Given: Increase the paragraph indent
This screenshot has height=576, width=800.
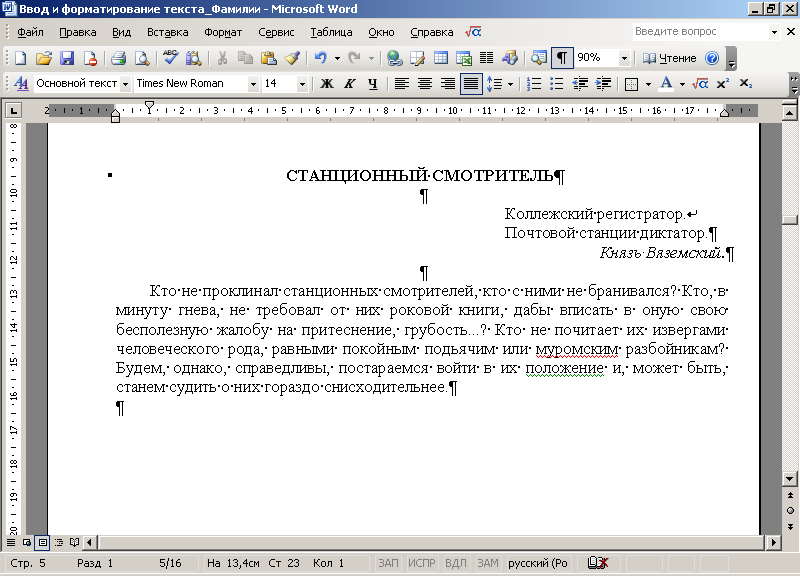Looking at the screenshot, I should pyautogui.click(x=603, y=84).
